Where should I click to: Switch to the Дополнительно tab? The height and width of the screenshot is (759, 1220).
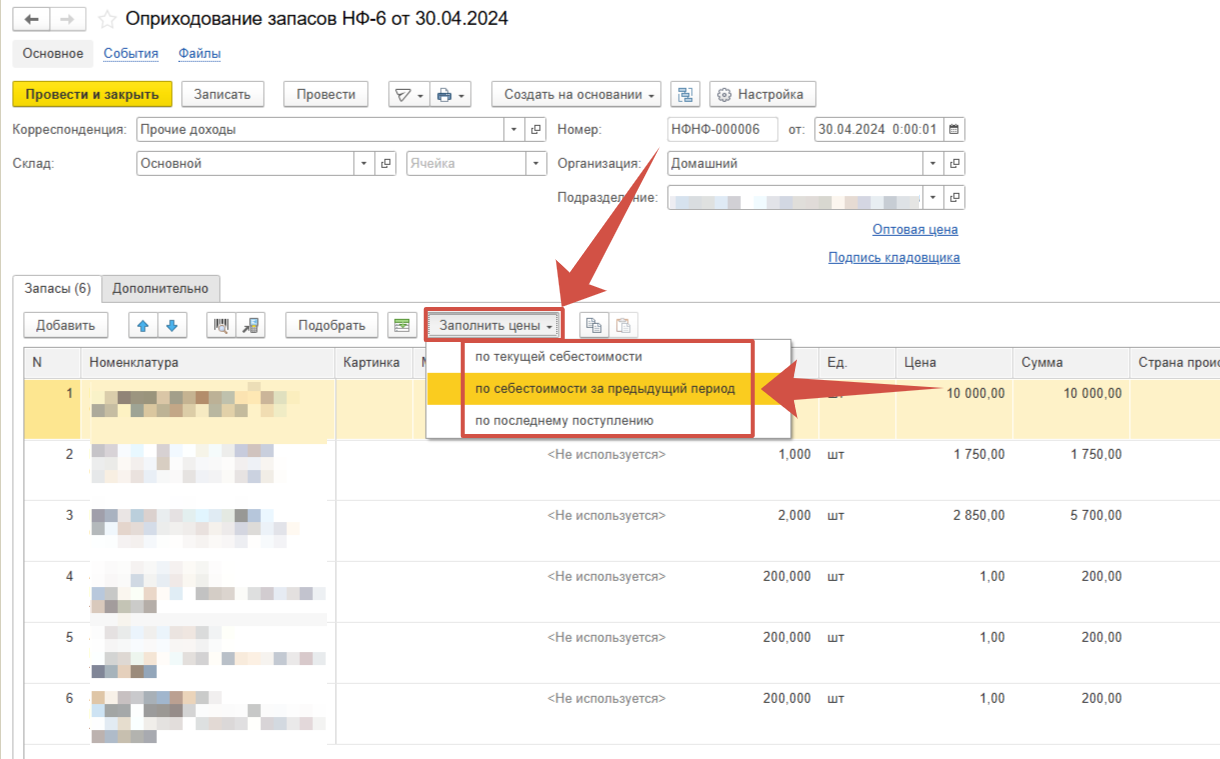(x=160, y=288)
